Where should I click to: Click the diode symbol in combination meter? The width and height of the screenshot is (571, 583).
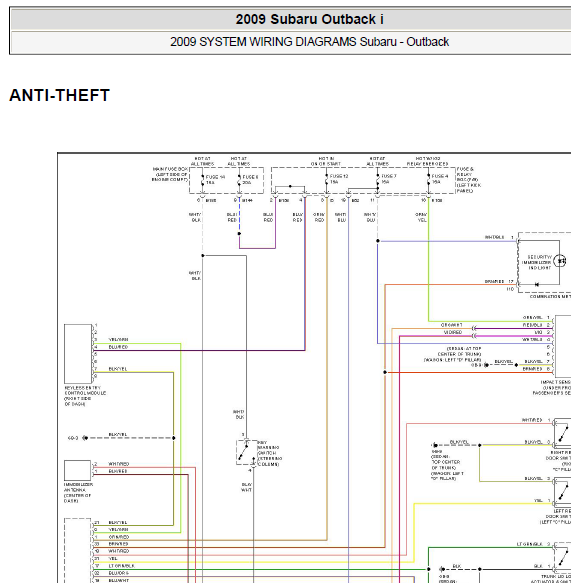[536, 284]
